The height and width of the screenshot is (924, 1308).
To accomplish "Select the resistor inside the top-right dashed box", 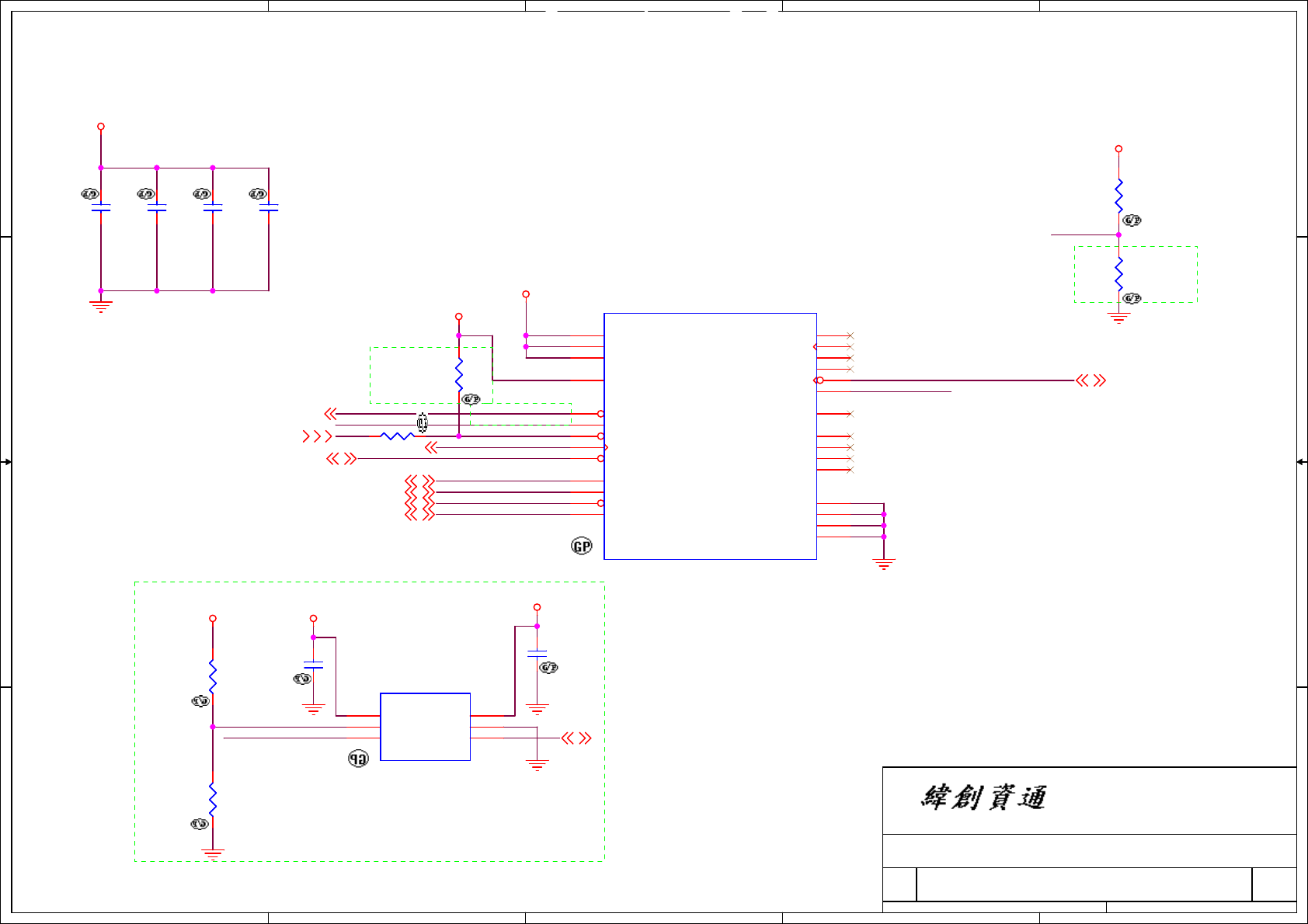I will pyautogui.click(x=1118, y=274).
